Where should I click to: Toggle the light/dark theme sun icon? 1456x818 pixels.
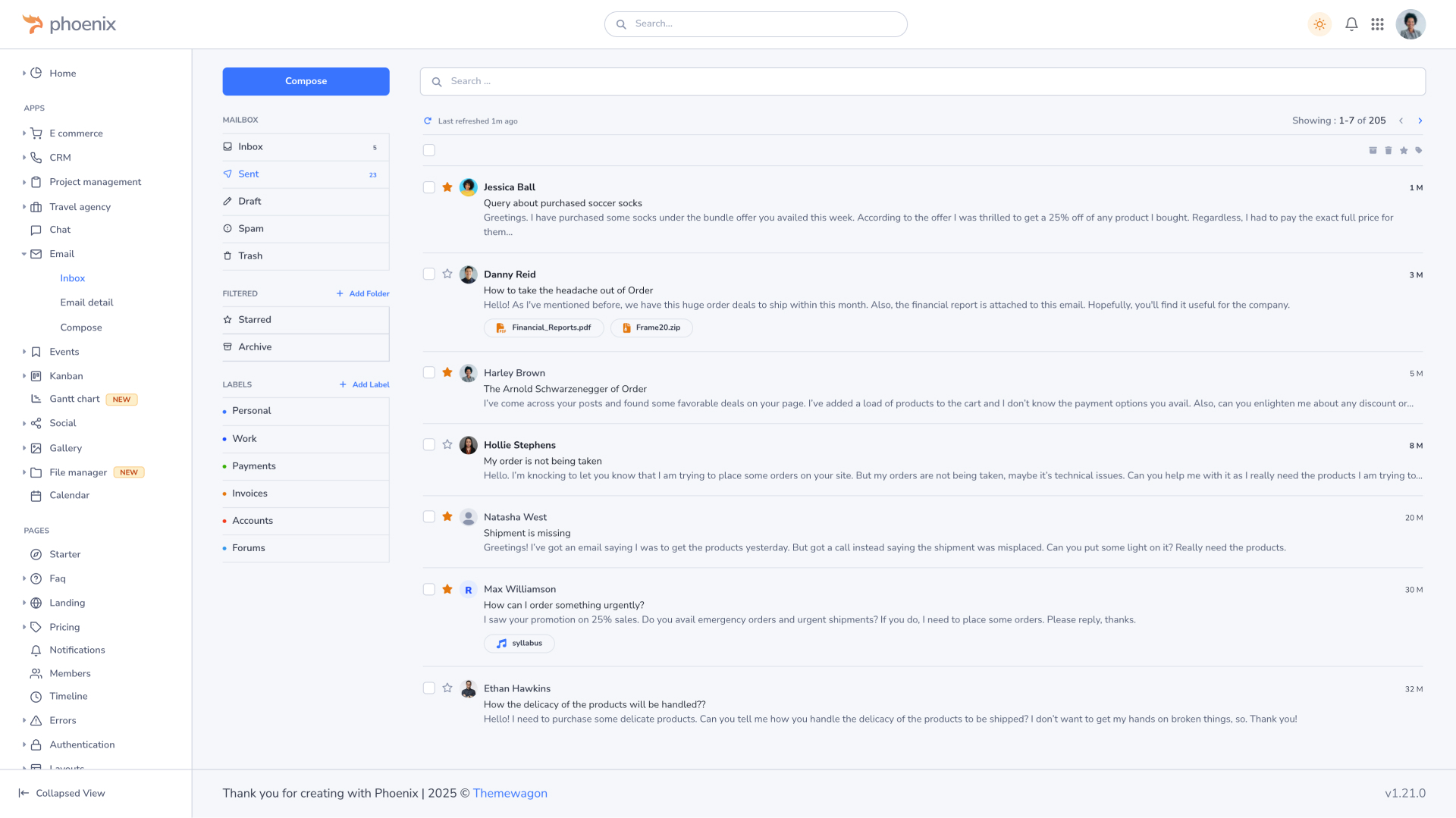[x=1319, y=24]
